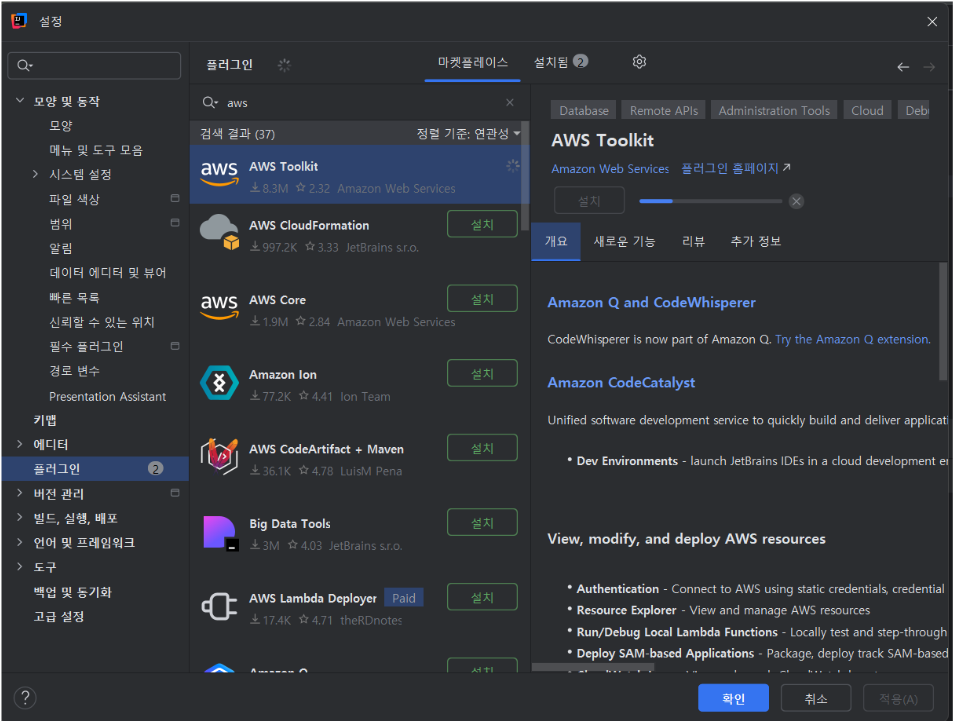Clear the aws search text
The height and width of the screenshot is (722, 954).
click(x=510, y=102)
